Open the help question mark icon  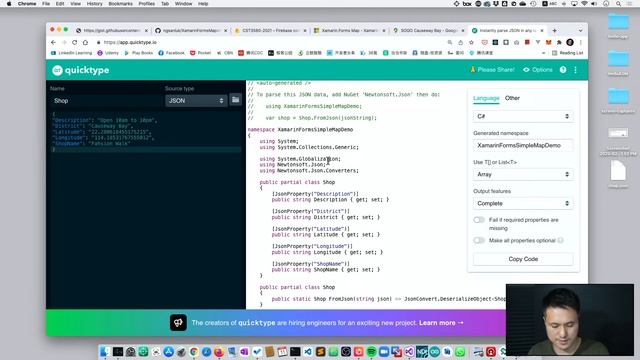[x=563, y=70]
